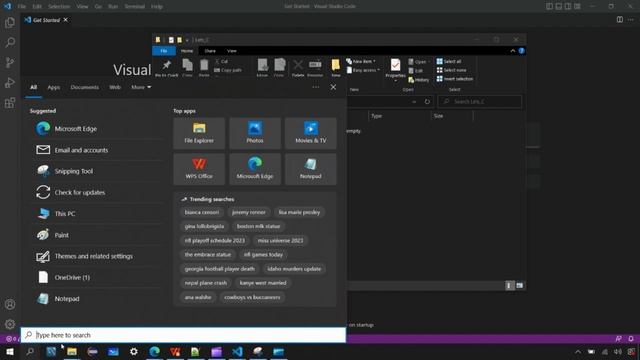
Task: Open VS Code Run and Debug view
Action: (x=10, y=82)
